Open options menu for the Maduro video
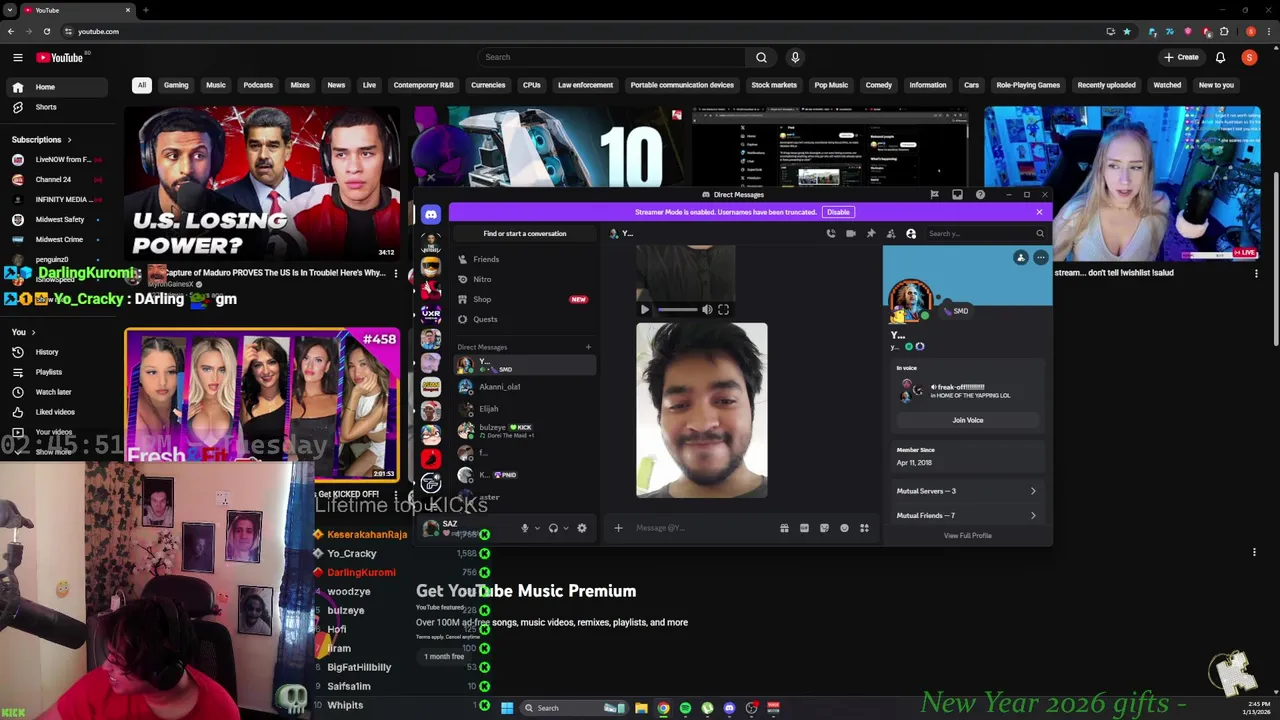Image resolution: width=1280 pixels, height=720 pixels. click(396, 273)
